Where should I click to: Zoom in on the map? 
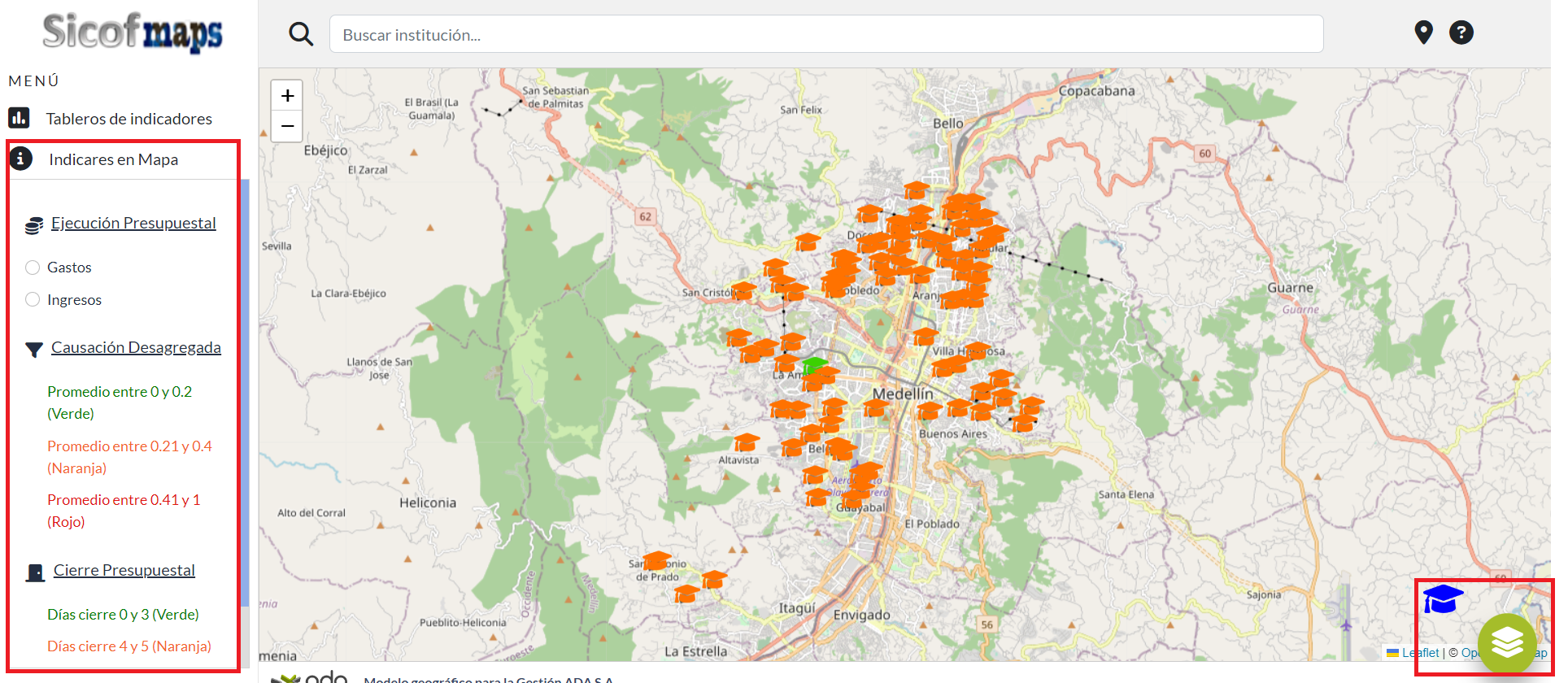[x=287, y=96]
